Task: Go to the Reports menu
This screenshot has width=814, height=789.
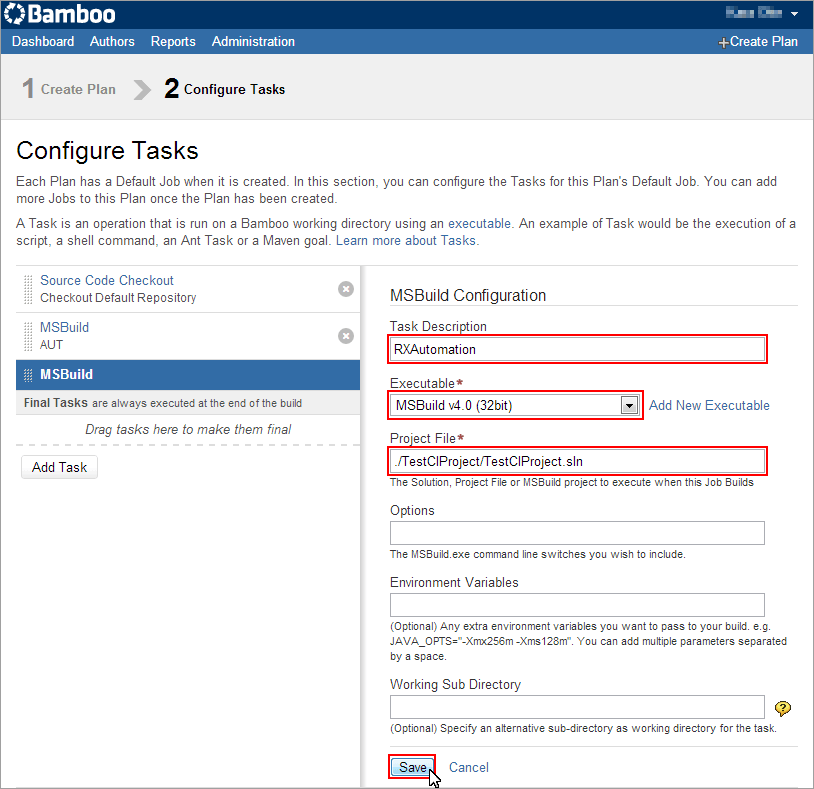Action: (x=173, y=42)
